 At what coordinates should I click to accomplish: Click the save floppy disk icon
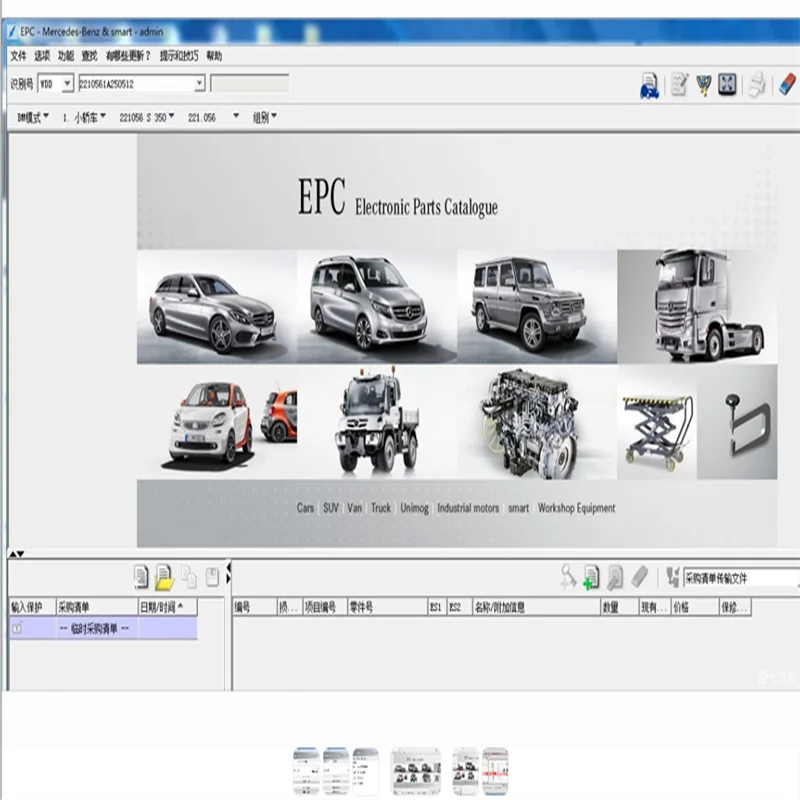212,577
